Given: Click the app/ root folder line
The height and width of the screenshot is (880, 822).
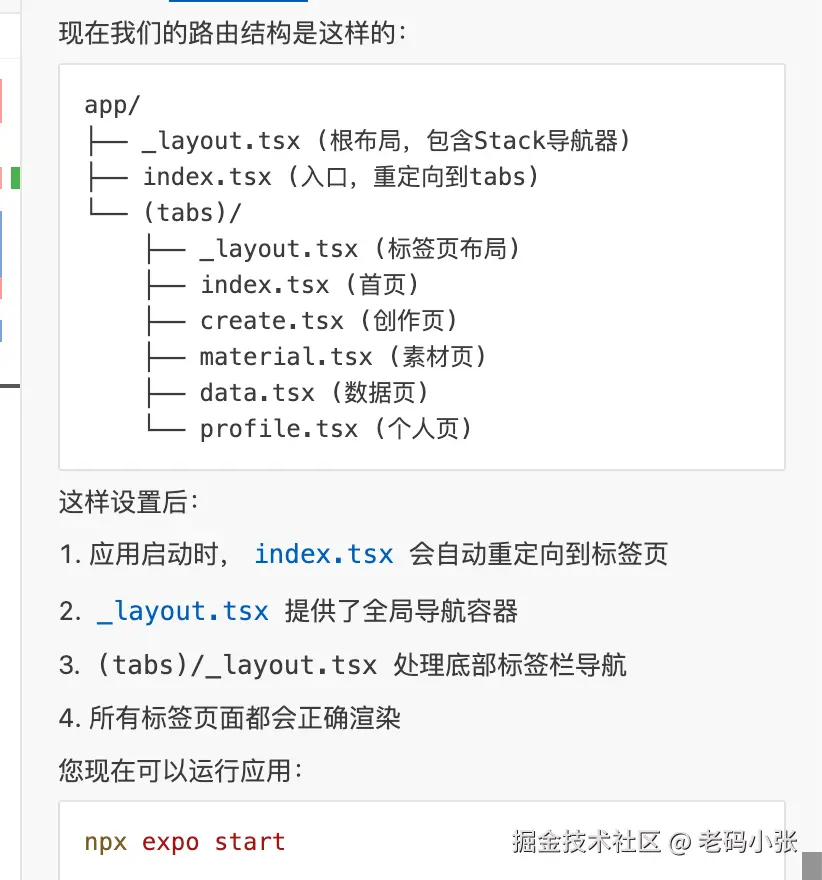Looking at the screenshot, I should [112, 105].
